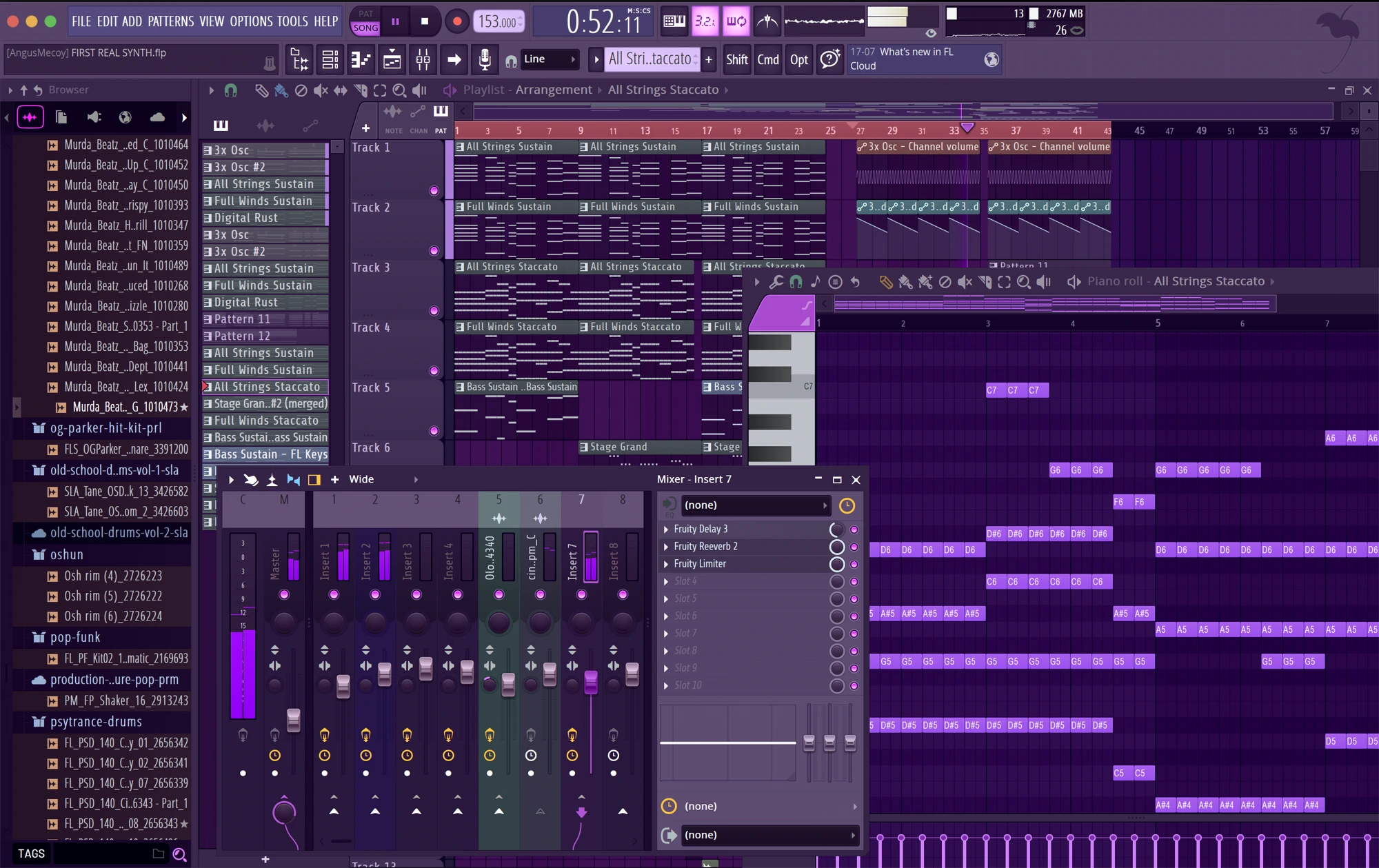The width and height of the screenshot is (1379, 868).
Task: Open the OPTIONS menu
Action: click(251, 21)
